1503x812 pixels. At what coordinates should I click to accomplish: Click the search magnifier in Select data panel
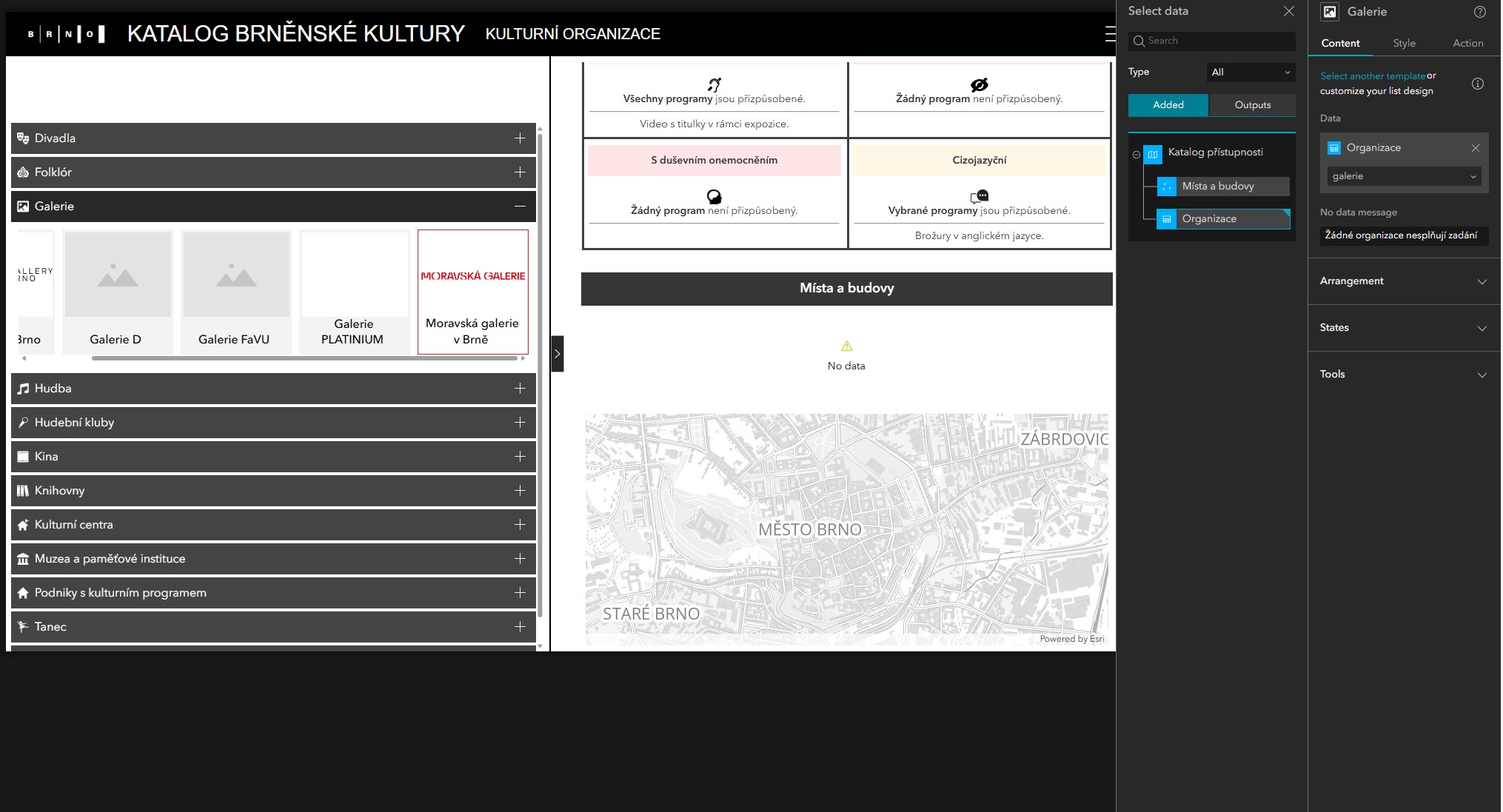pos(1138,41)
